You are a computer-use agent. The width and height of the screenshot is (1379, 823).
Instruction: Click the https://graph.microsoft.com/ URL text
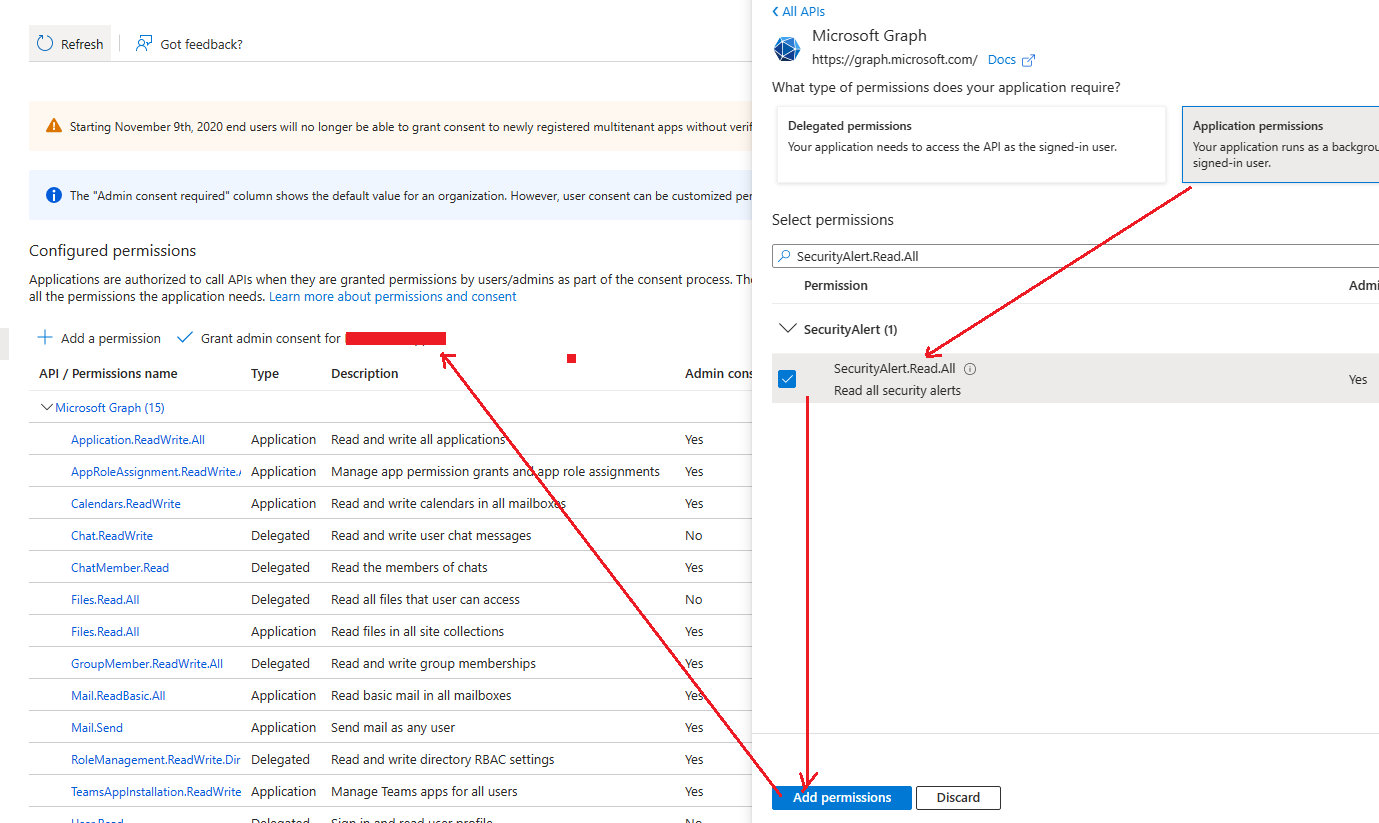(895, 60)
